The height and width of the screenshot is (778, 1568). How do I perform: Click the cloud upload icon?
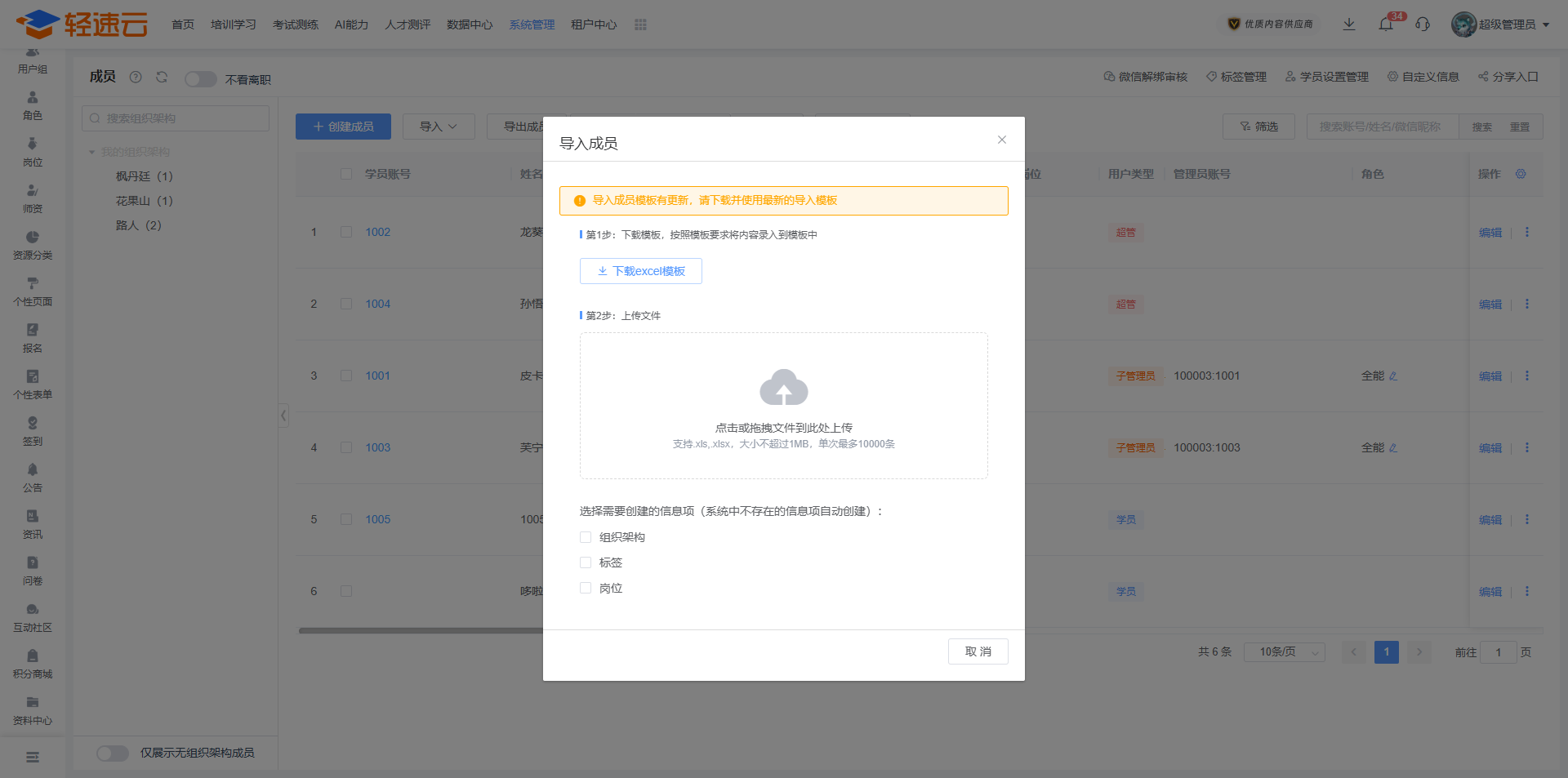point(784,387)
